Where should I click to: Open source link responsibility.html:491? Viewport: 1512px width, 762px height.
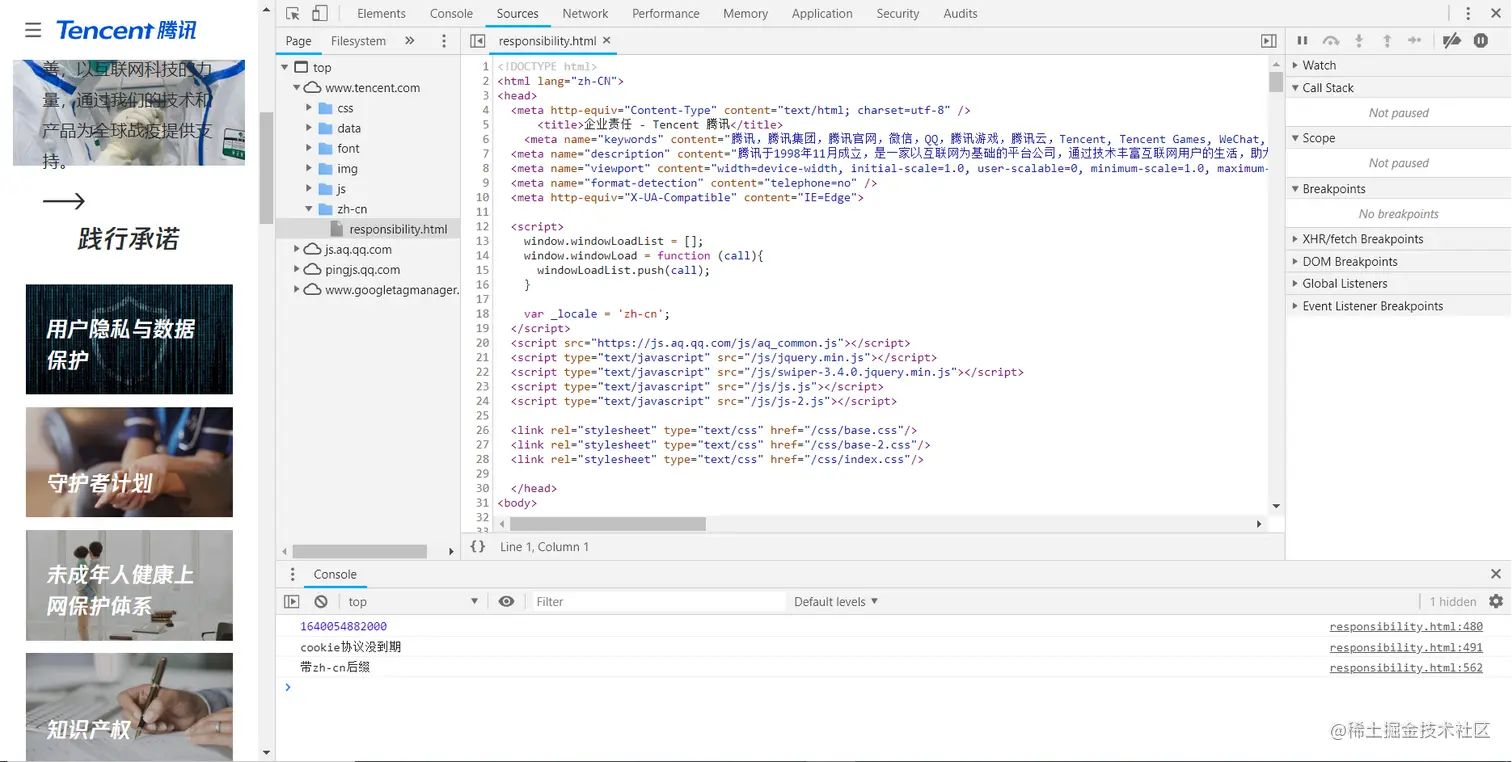pyautogui.click(x=1406, y=647)
